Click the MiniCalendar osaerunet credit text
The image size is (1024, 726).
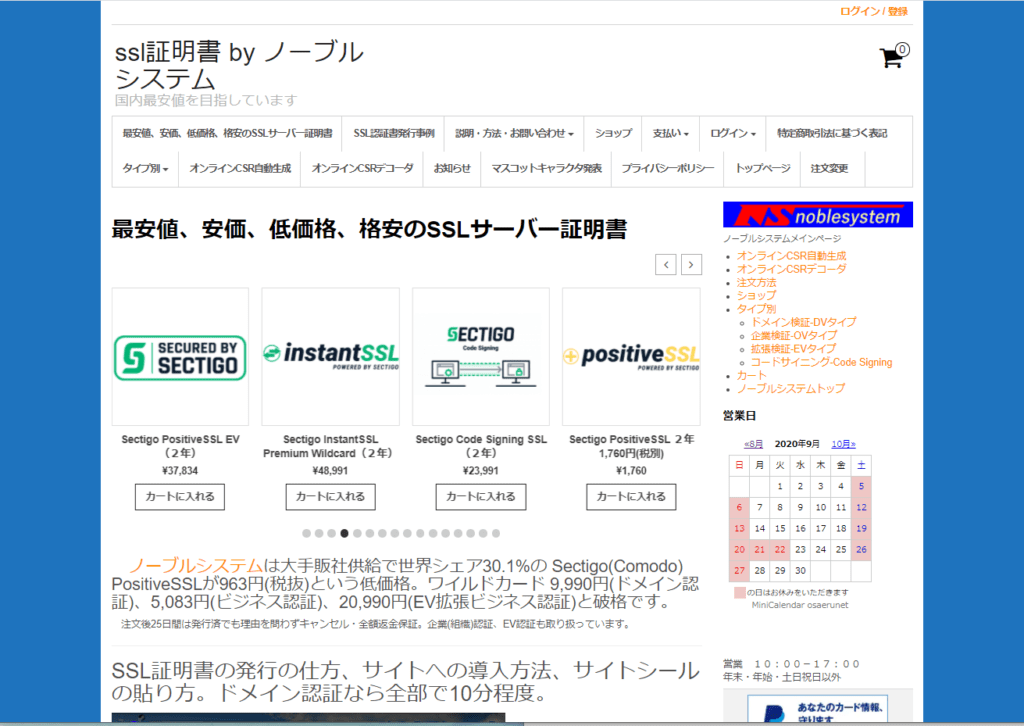[x=800, y=605]
